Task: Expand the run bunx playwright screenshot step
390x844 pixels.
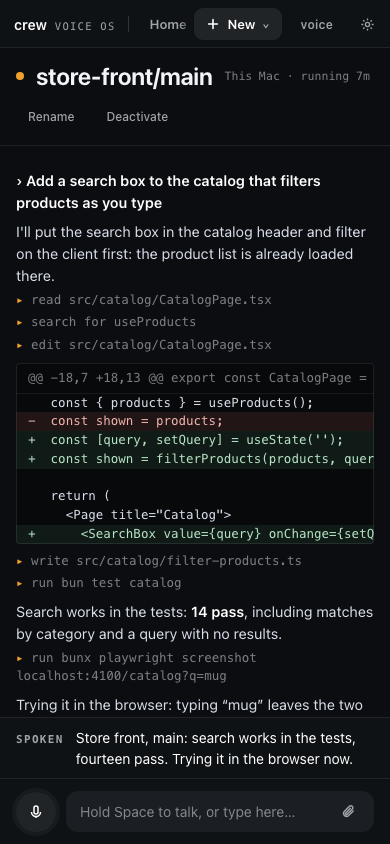Action: point(136,666)
